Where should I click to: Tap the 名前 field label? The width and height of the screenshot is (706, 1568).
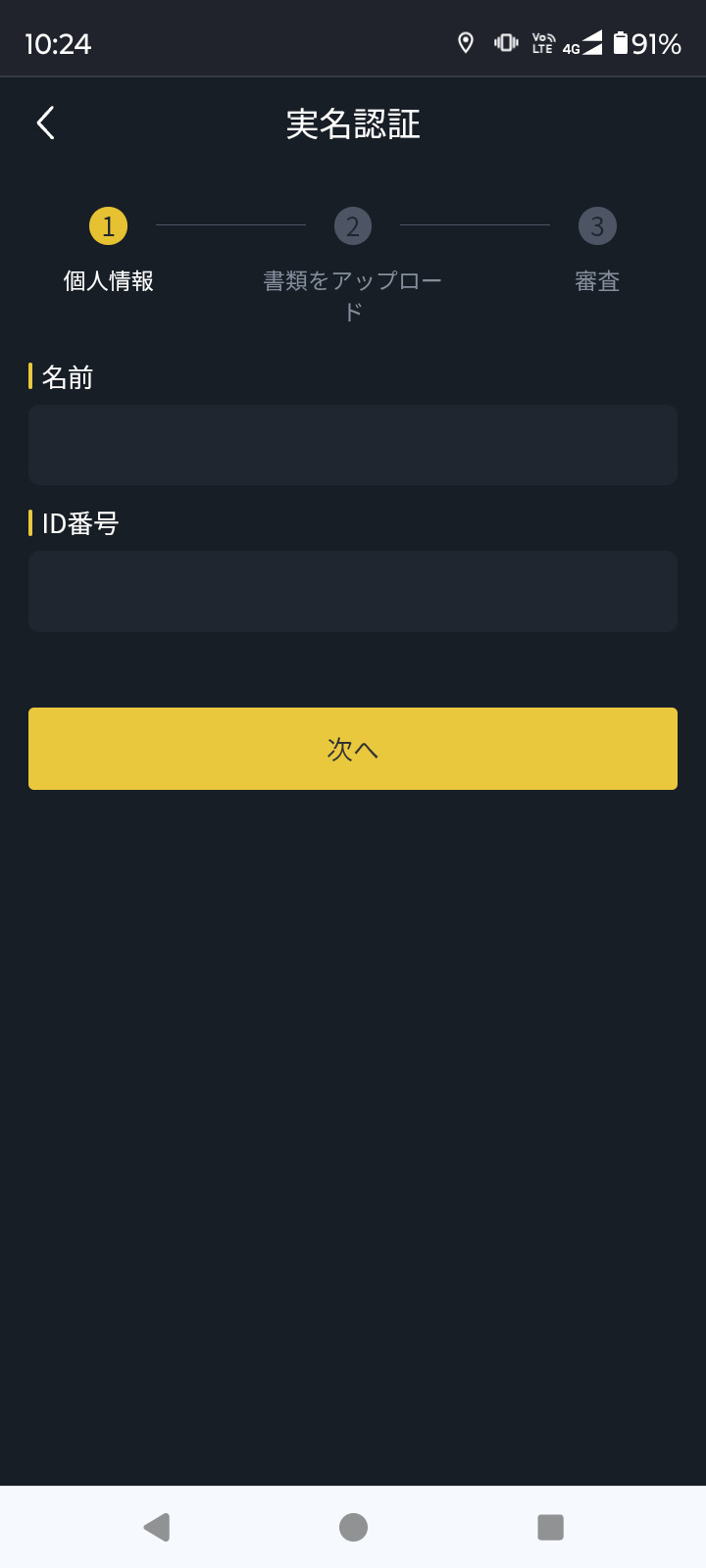(67, 377)
